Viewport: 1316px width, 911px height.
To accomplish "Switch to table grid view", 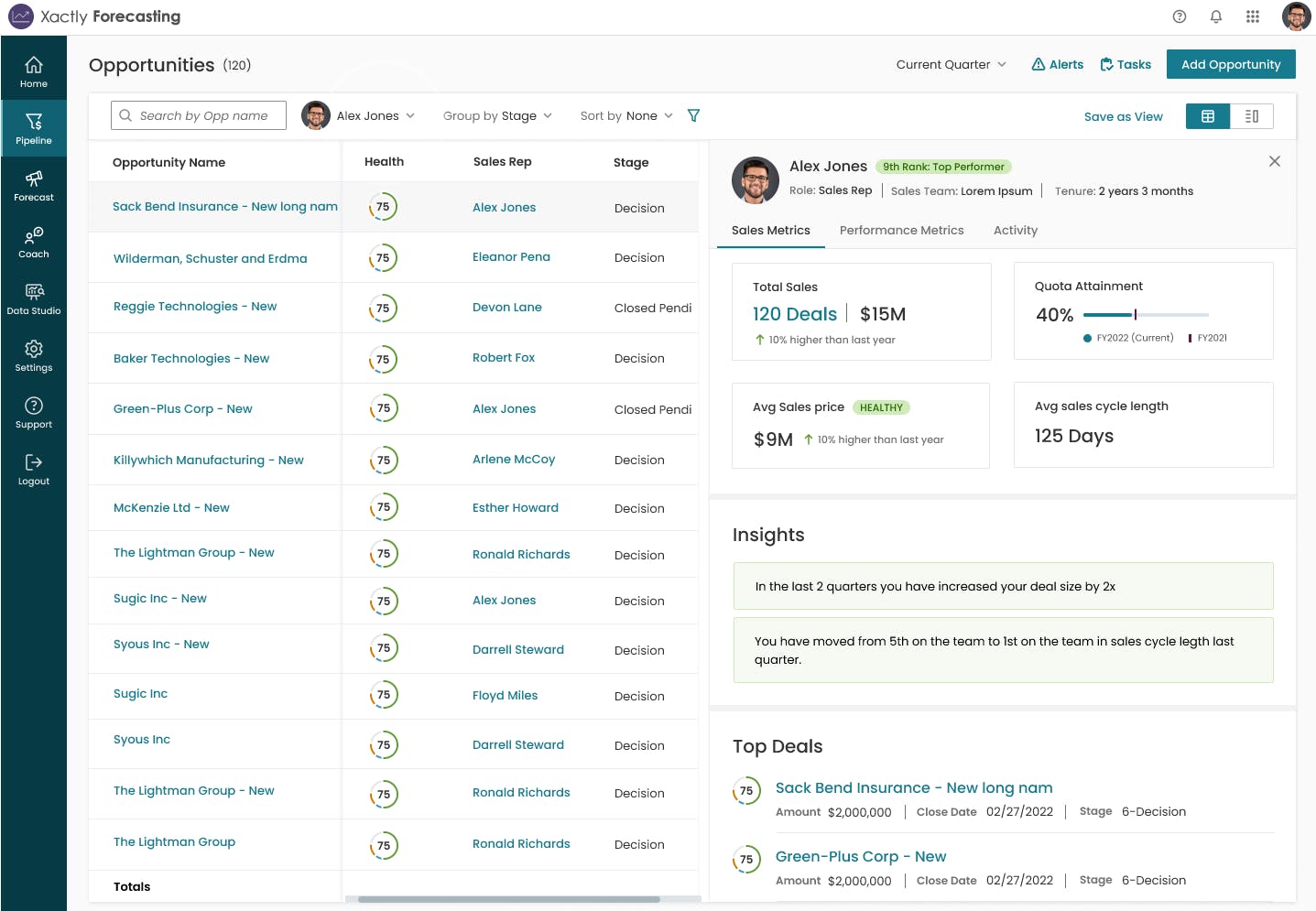I will click(x=1208, y=116).
